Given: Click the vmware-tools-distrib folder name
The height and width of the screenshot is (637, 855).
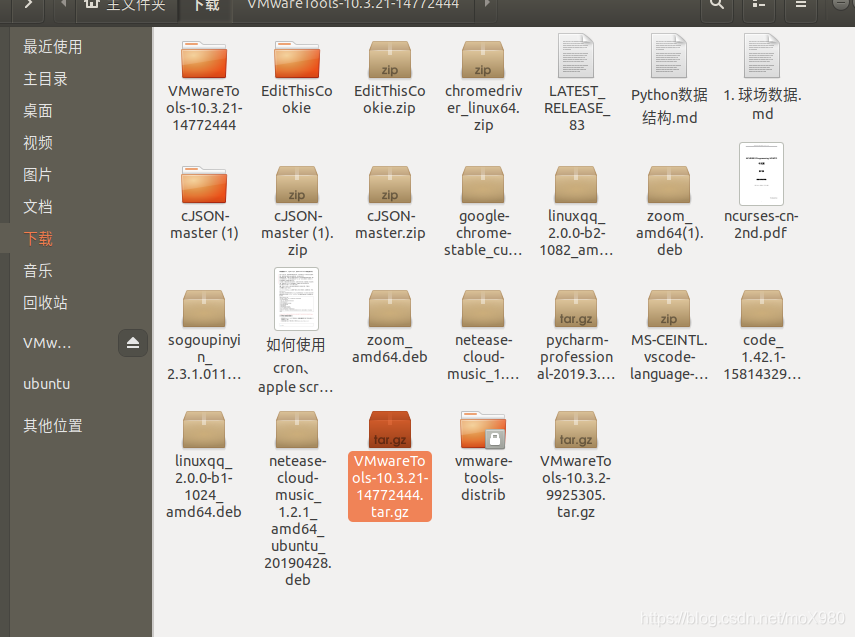Looking at the screenshot, I should 483,478.
